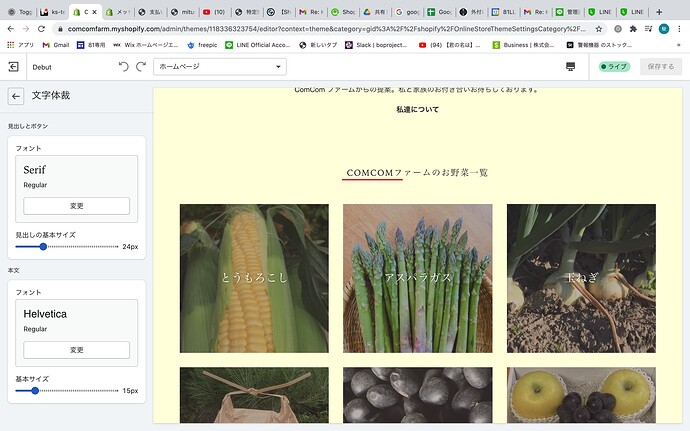Viewport: 690px width, 431px height.
Task: Click the Debut theme name
Action: pyautogui.click(x=42, y=67)
